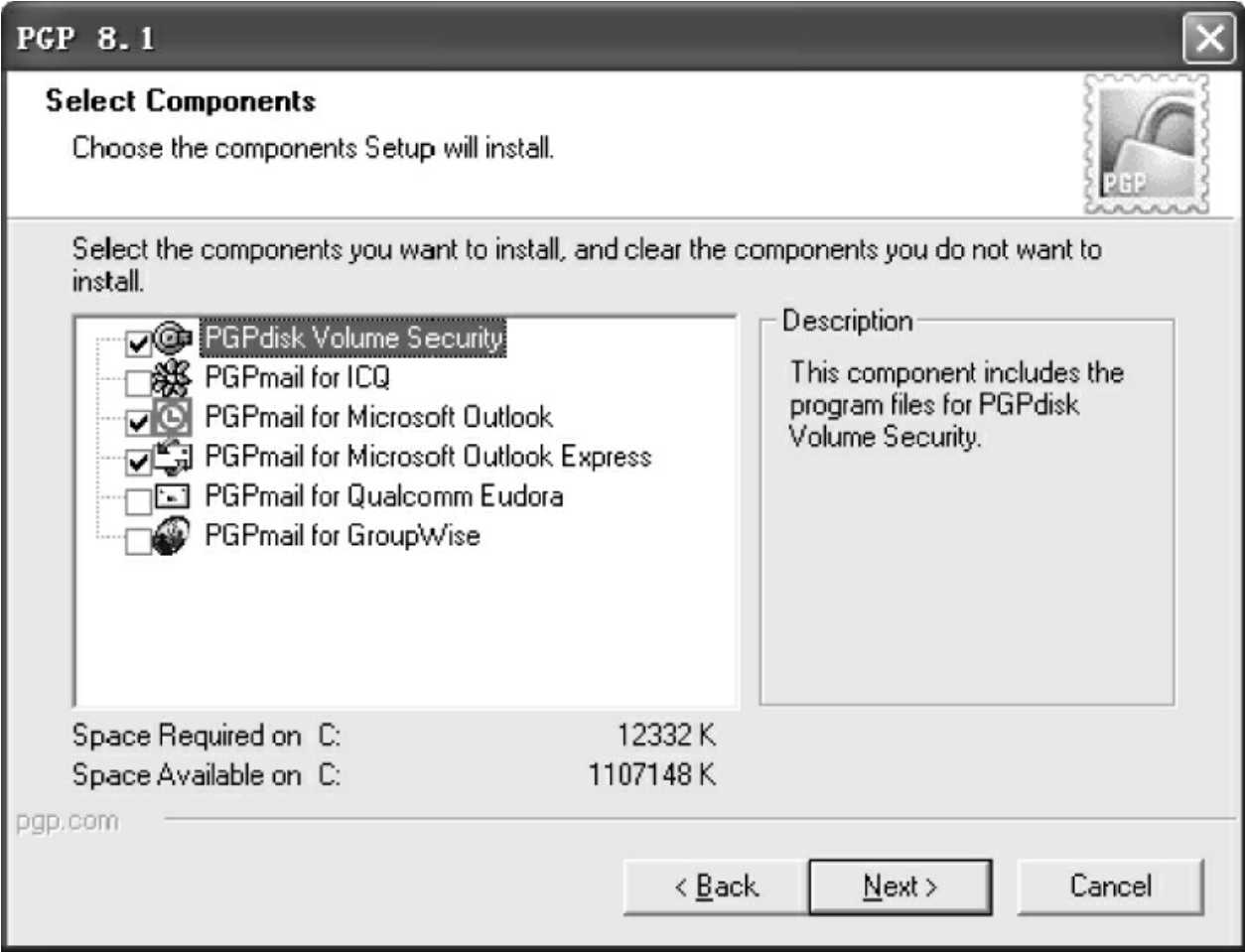Go to the next setup step
Viewport: 1245px width, 952px height.
coord(899,886)
